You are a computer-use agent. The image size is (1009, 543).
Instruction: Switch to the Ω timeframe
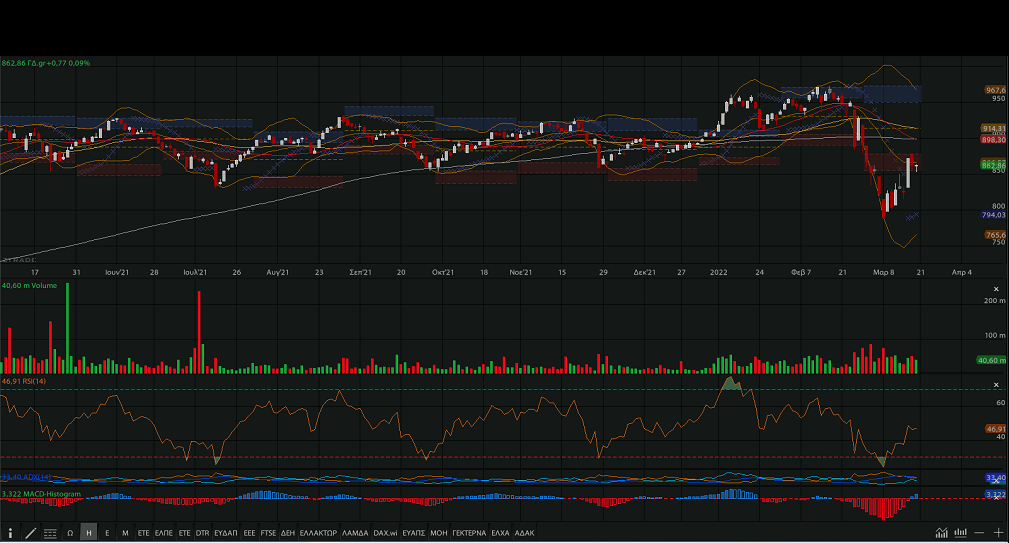point(70,533)
